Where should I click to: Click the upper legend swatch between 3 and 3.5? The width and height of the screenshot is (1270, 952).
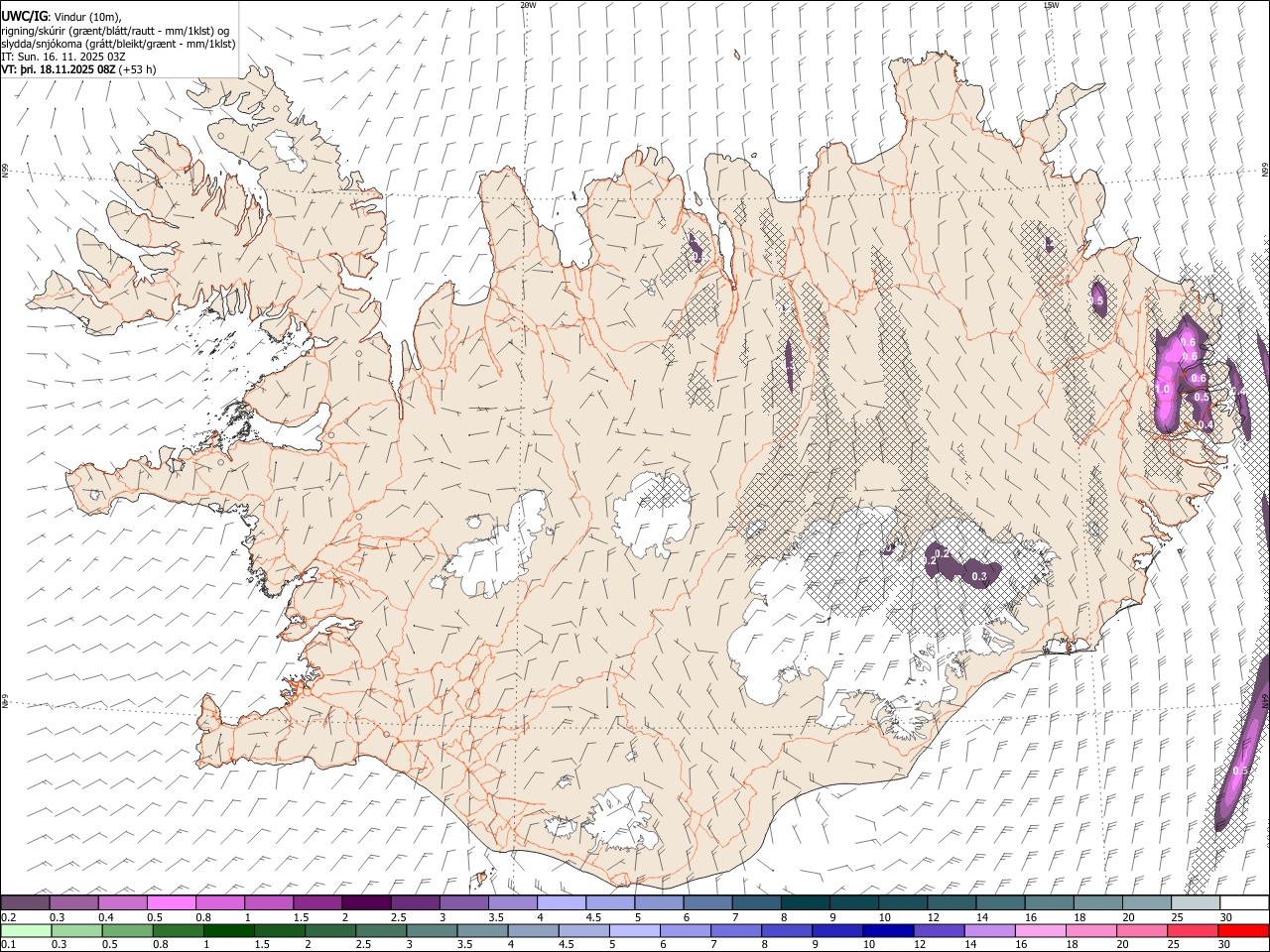pyautogui.click(x=464, y=902)
